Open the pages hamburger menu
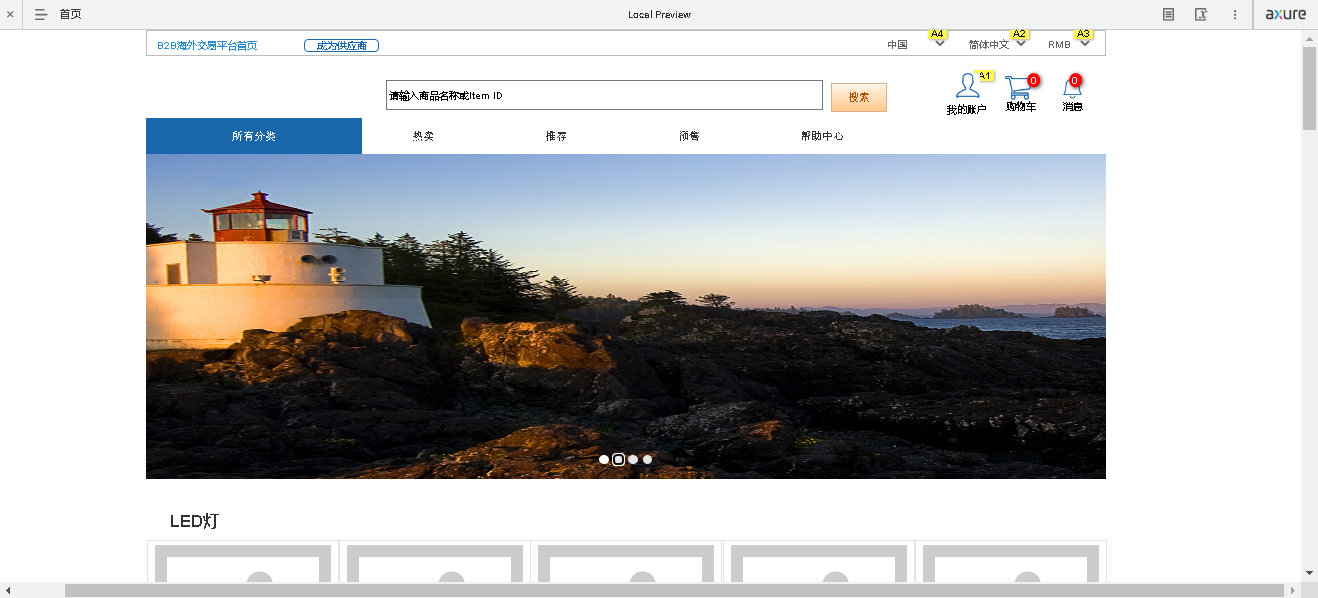1318x598 pixels. pos(41,14)
